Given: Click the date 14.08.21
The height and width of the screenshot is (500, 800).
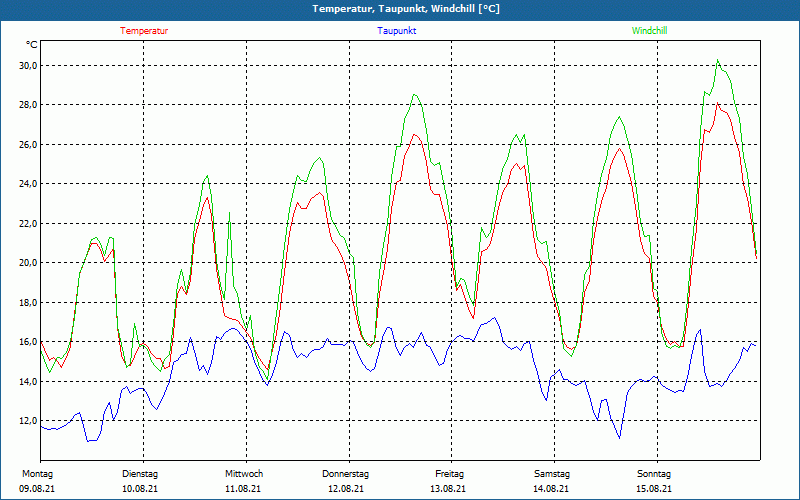Looking at the screenshot, I should (x=551, y=489).
